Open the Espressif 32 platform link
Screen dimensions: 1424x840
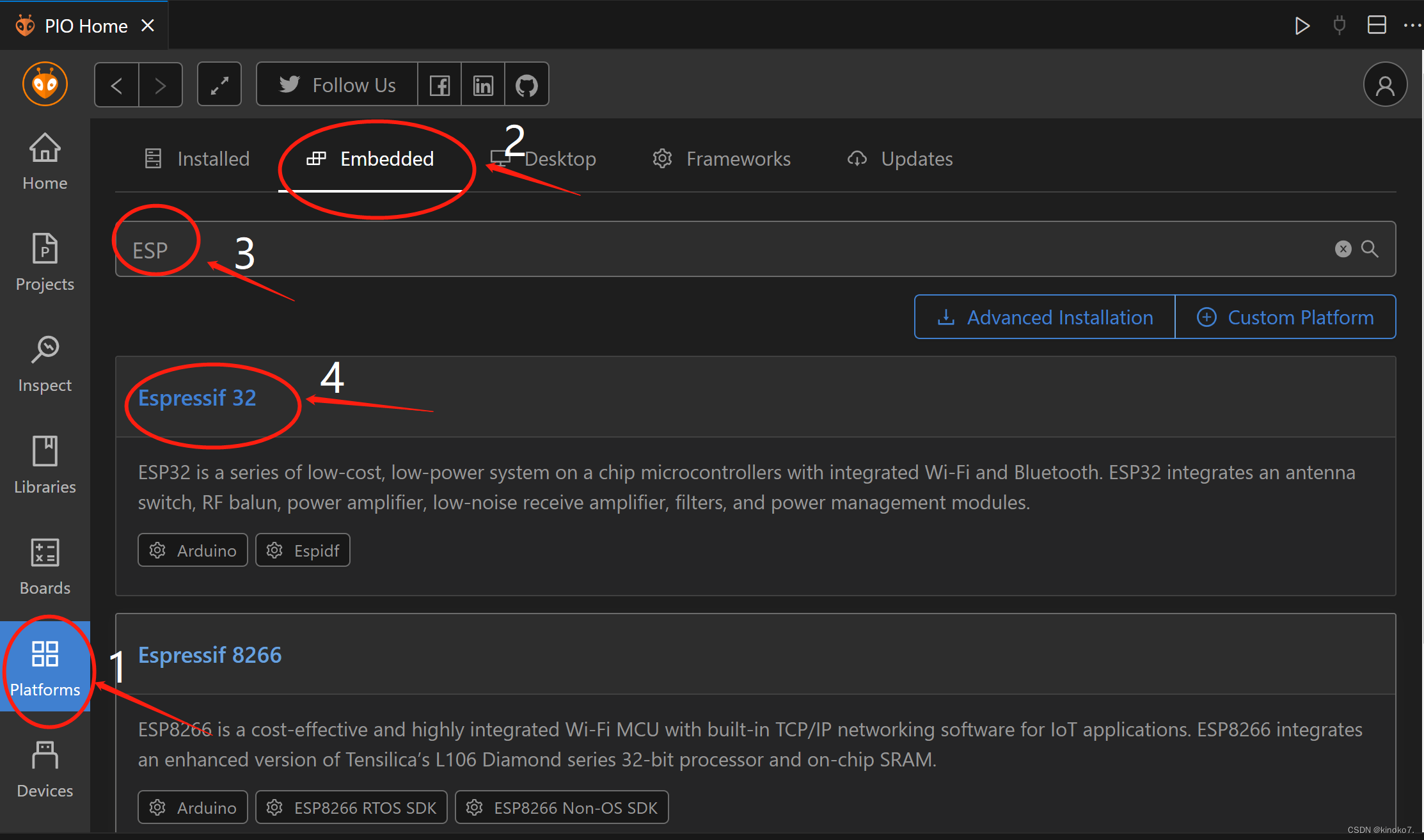197,398
